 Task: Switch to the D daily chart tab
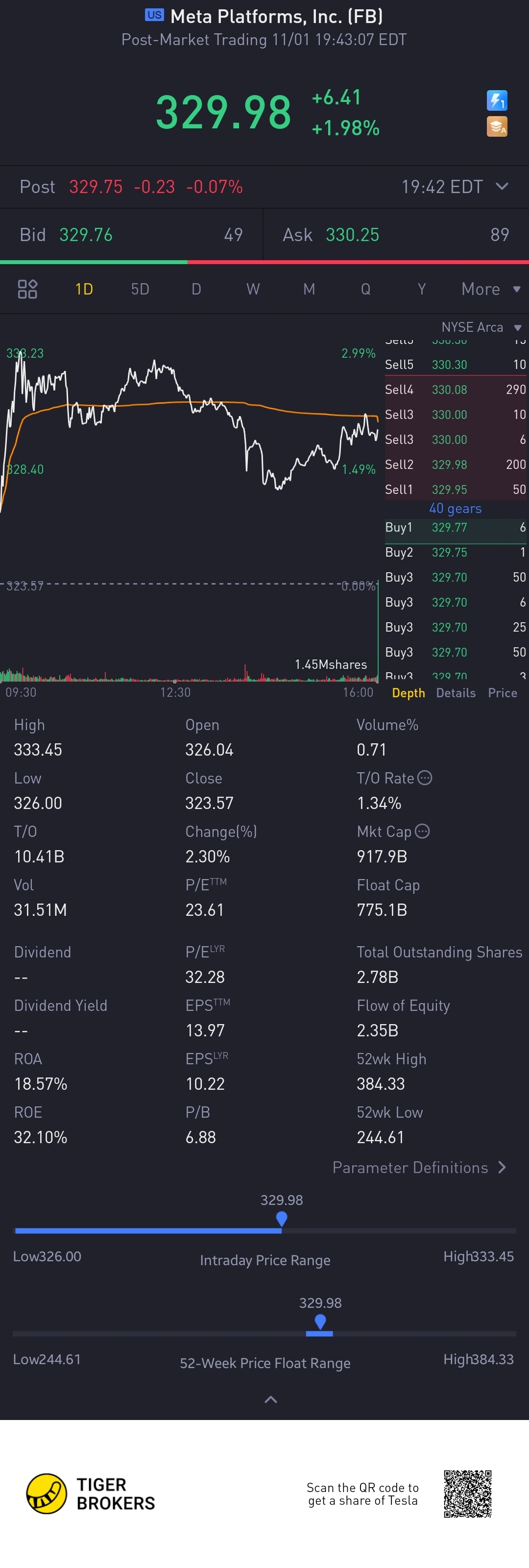pos(196,289)
